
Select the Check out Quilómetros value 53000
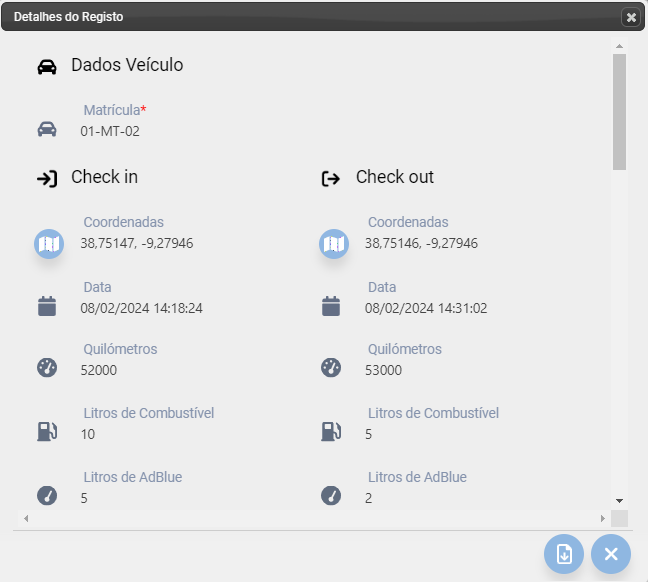(x=383, y=370)
